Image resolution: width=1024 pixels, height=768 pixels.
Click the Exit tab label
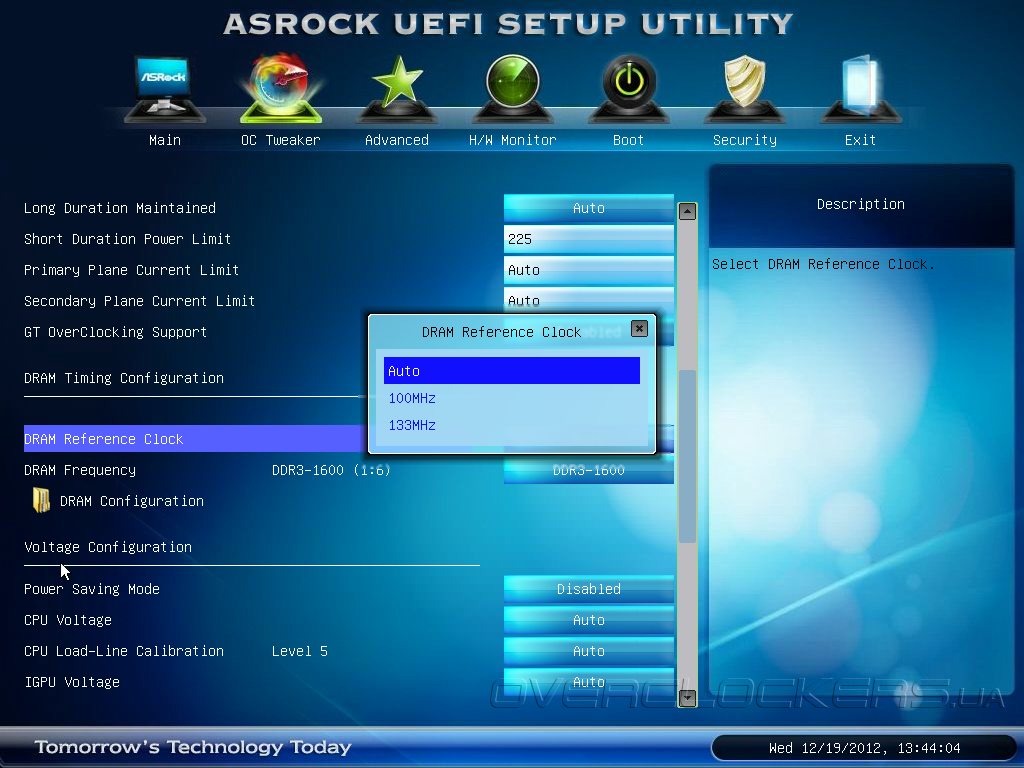(x=860, y=140)
